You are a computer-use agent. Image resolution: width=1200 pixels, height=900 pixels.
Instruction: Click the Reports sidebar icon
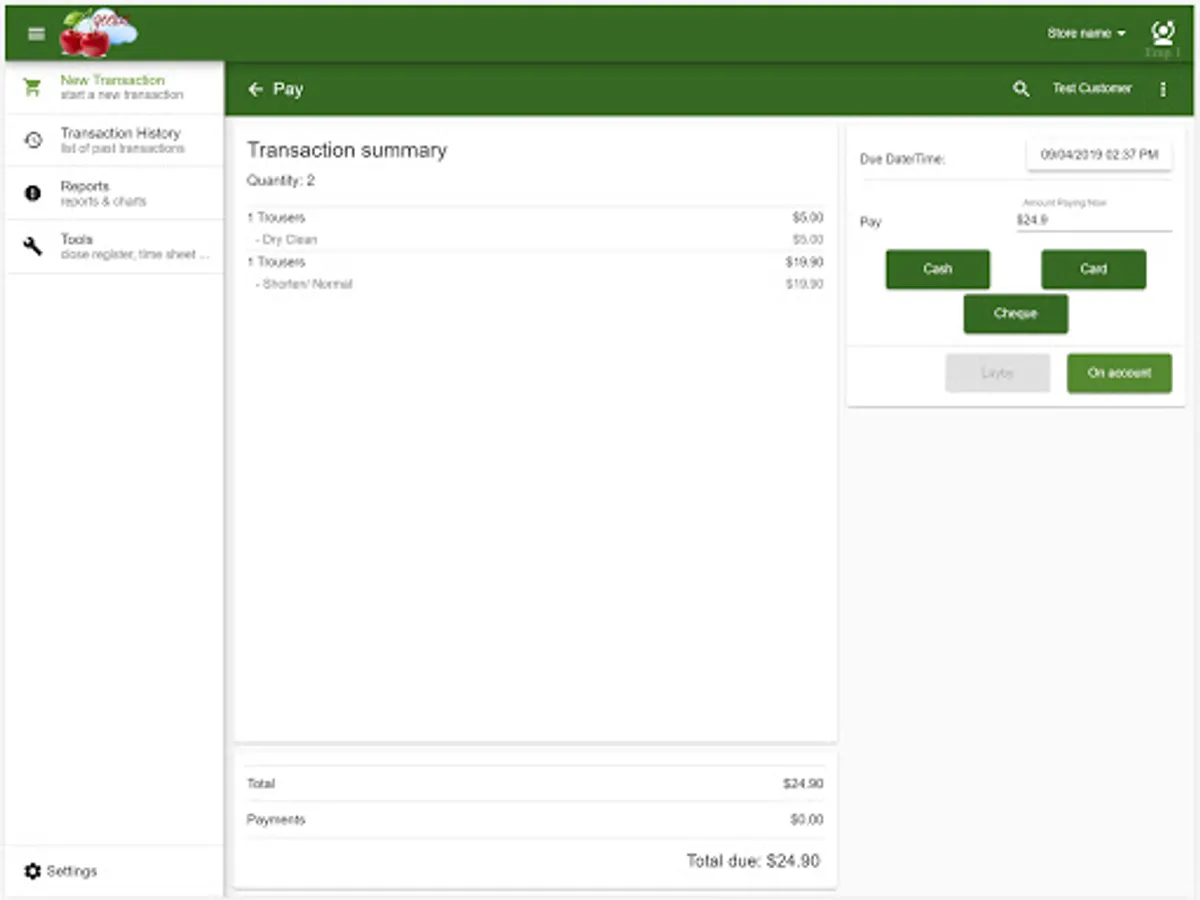point(33,193)
